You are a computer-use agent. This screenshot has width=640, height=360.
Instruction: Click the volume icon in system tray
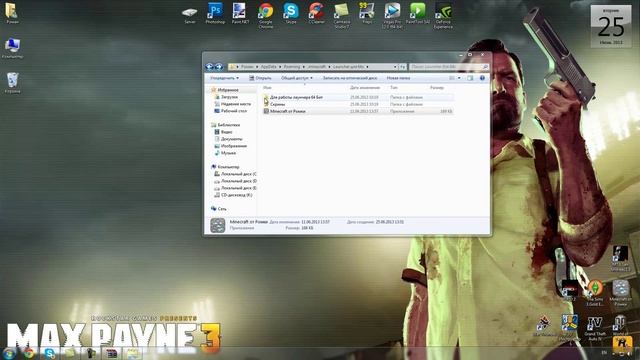click(629, 353)
